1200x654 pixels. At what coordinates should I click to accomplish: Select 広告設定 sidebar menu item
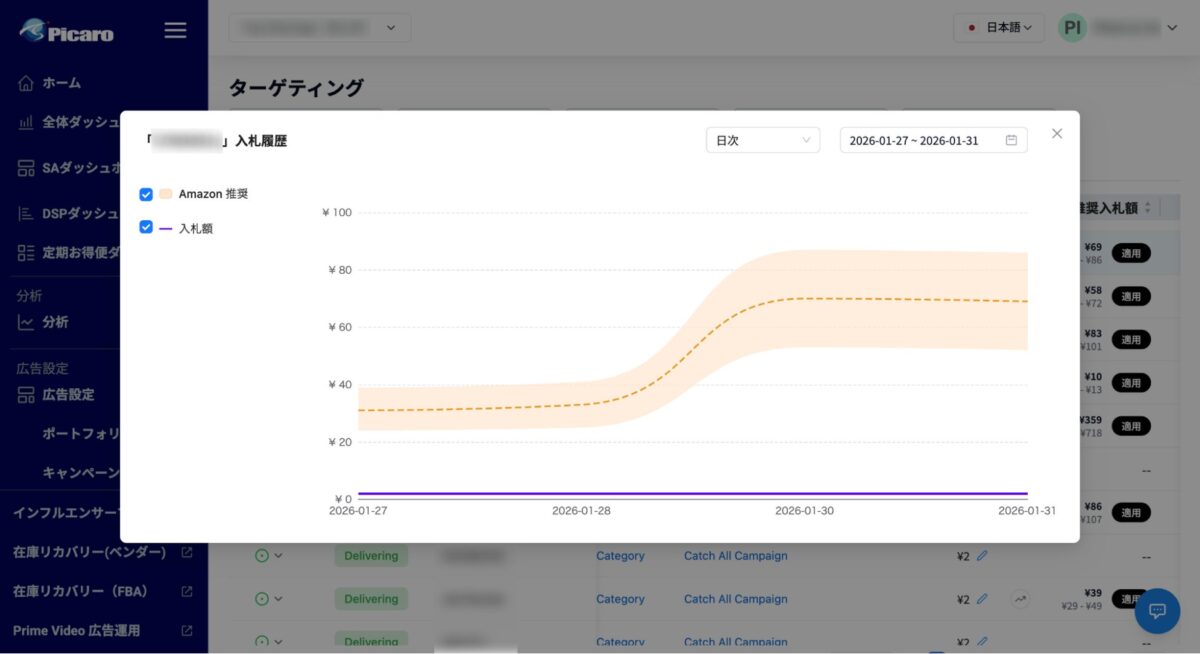(x=68, y=395)
